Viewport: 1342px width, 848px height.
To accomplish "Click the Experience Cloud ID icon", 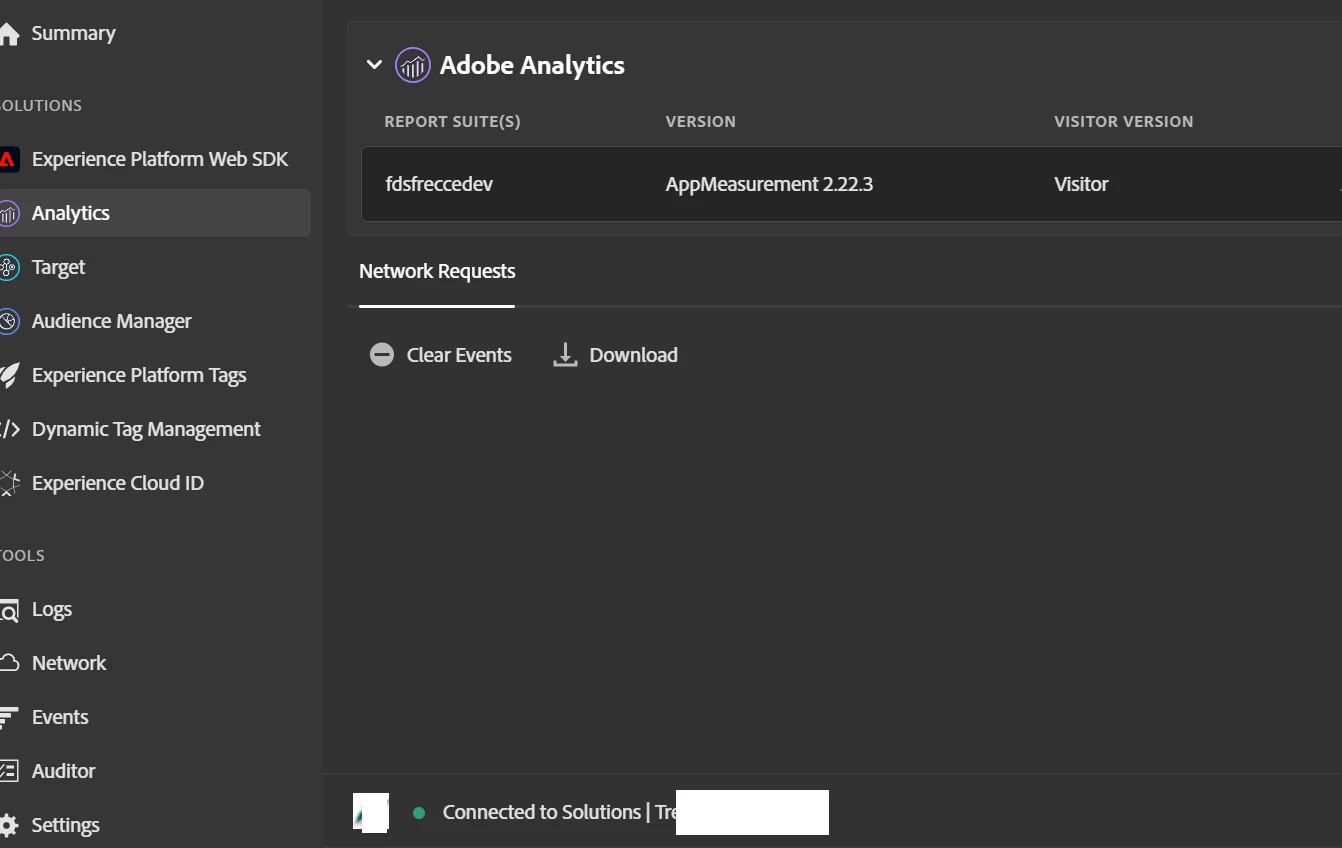I will coord(9,483).
